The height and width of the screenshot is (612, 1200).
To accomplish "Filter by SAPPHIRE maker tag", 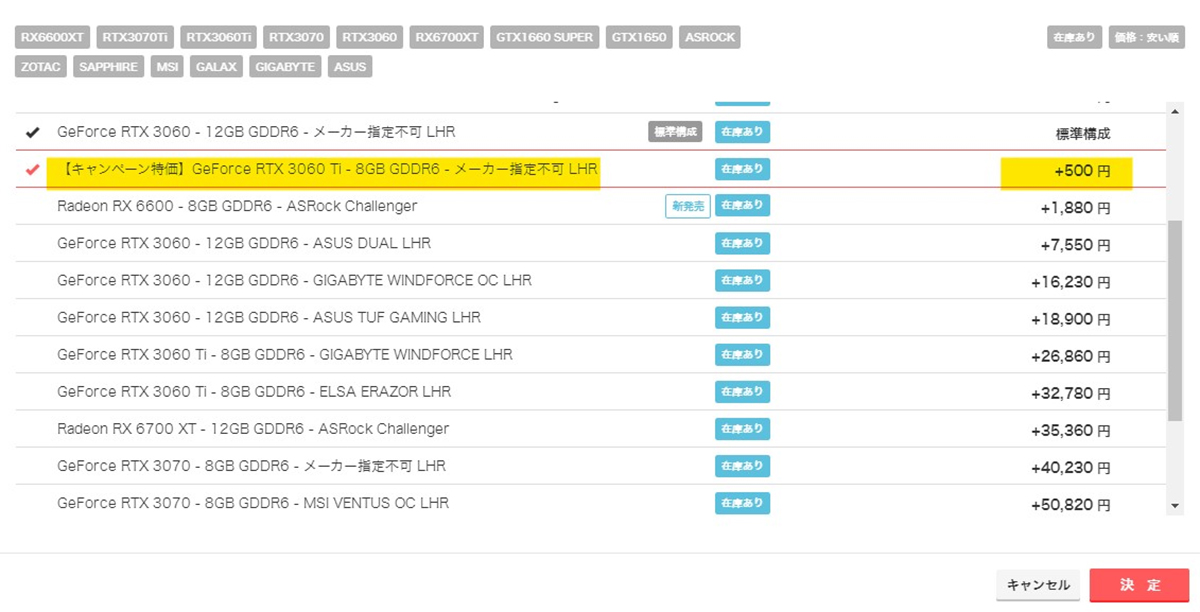I will click(x=109, y=67).
